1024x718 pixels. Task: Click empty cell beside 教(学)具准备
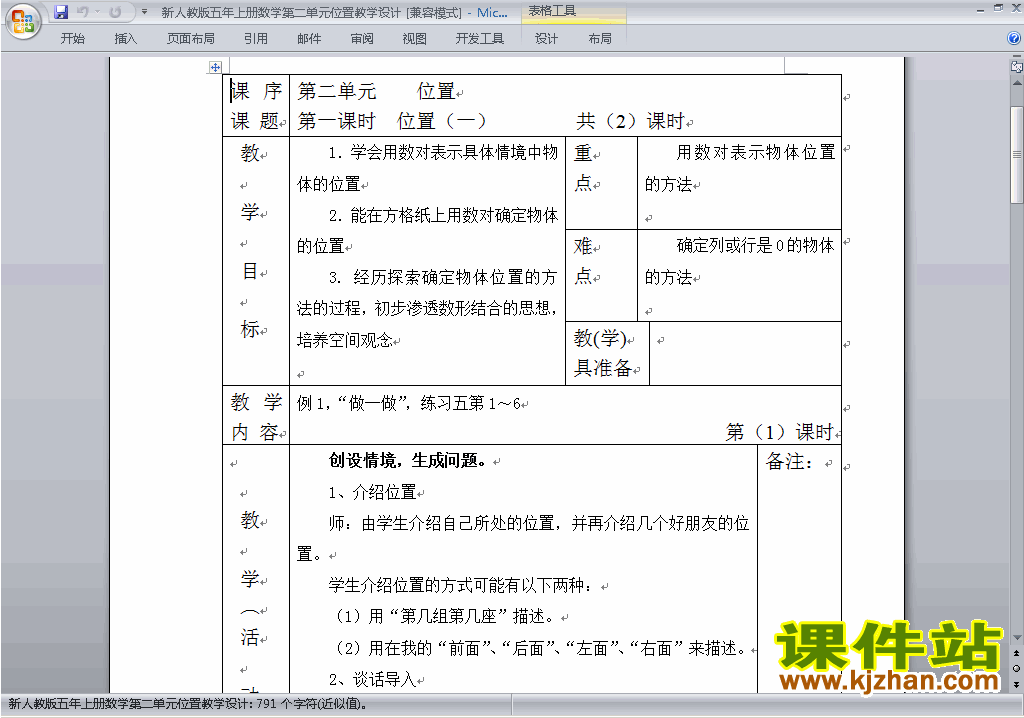(x=745, y=353)
